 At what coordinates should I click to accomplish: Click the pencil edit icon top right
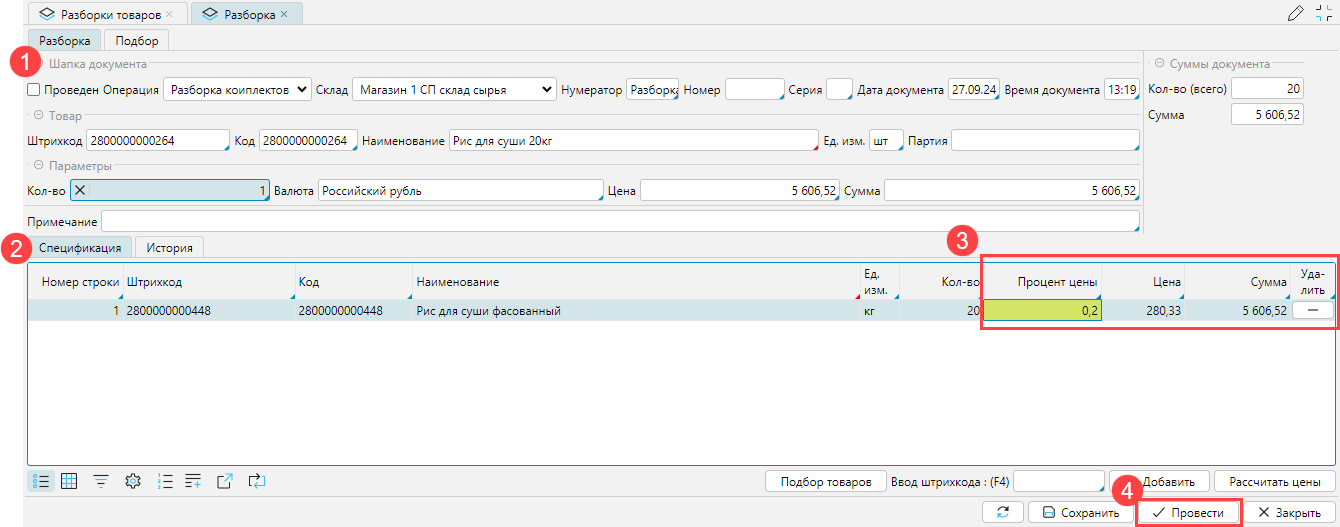[x=1296, y=13]
